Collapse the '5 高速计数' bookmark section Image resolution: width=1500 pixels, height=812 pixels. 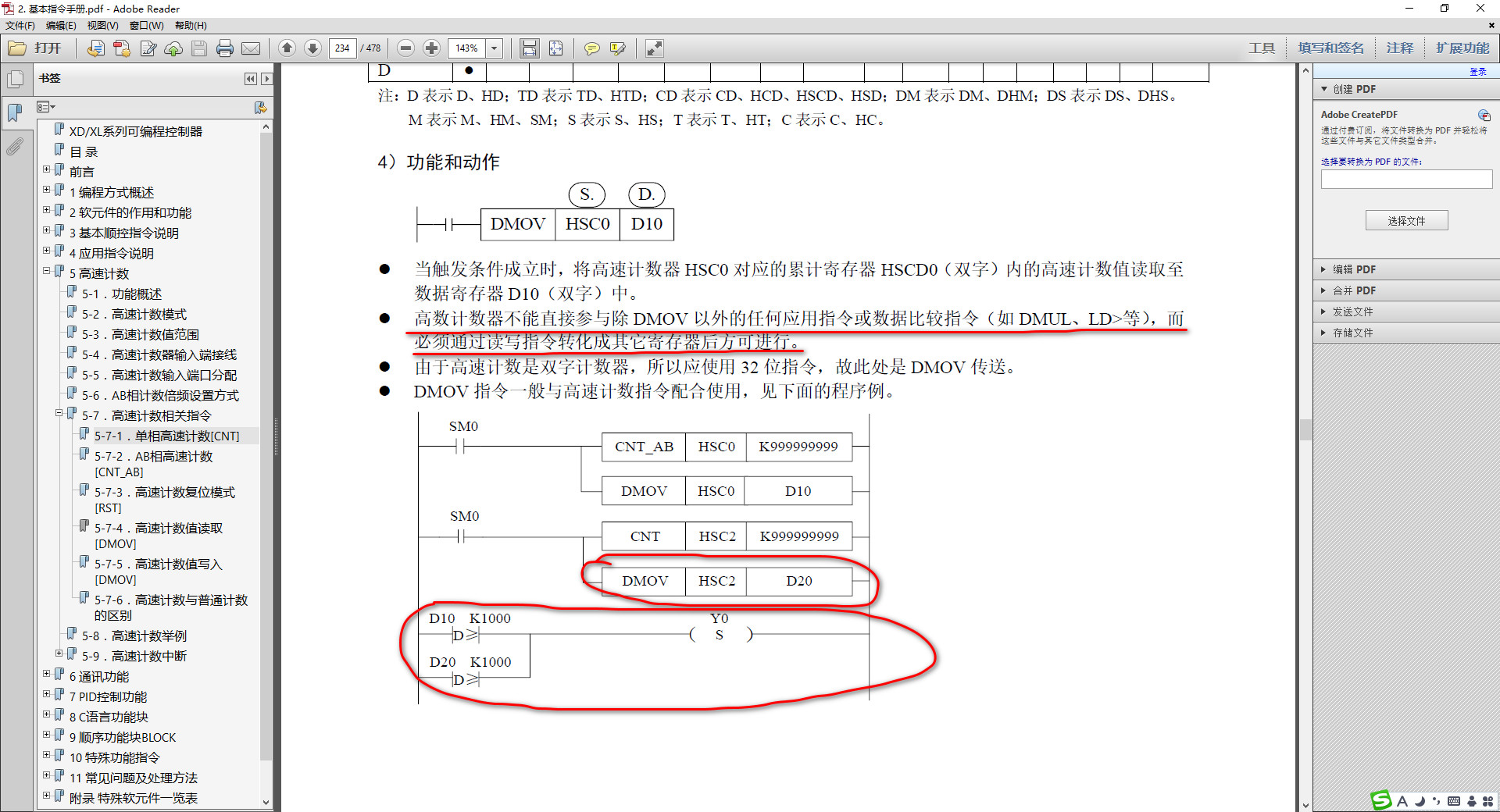(47, 271)
